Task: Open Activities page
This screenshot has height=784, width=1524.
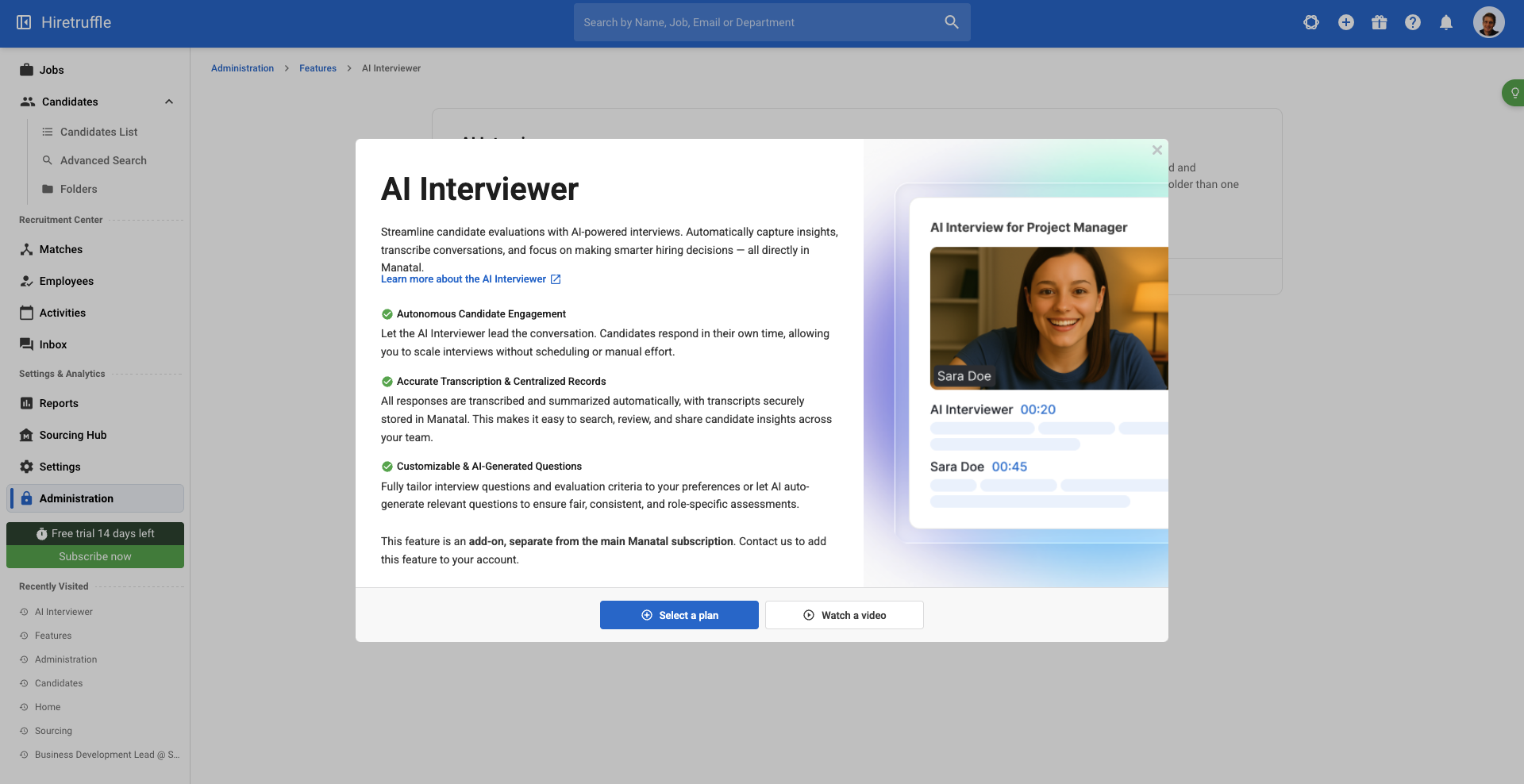Action: pyautogui.click(x=95, y=313)
